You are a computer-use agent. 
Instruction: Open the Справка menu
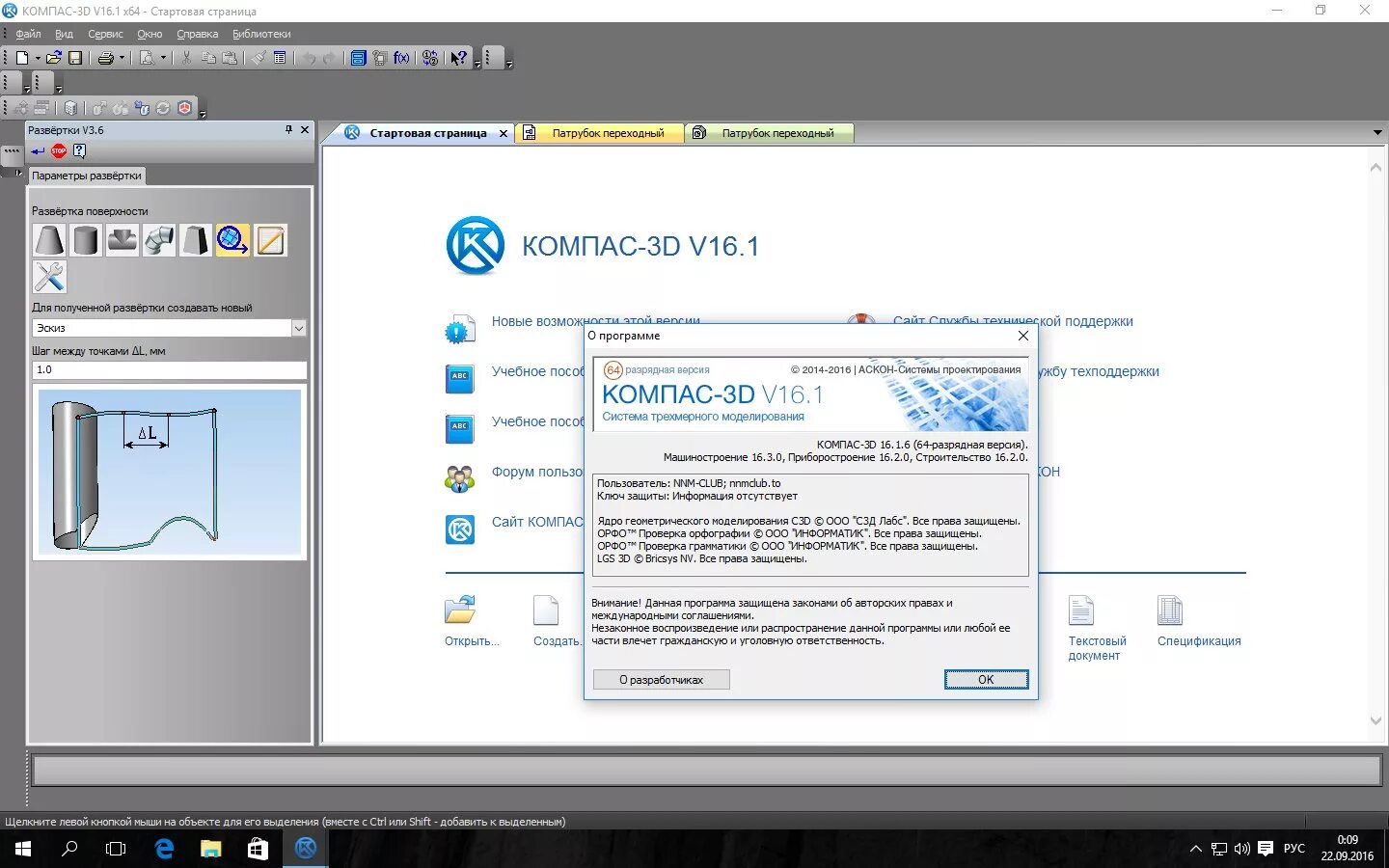tap(197, 34)
